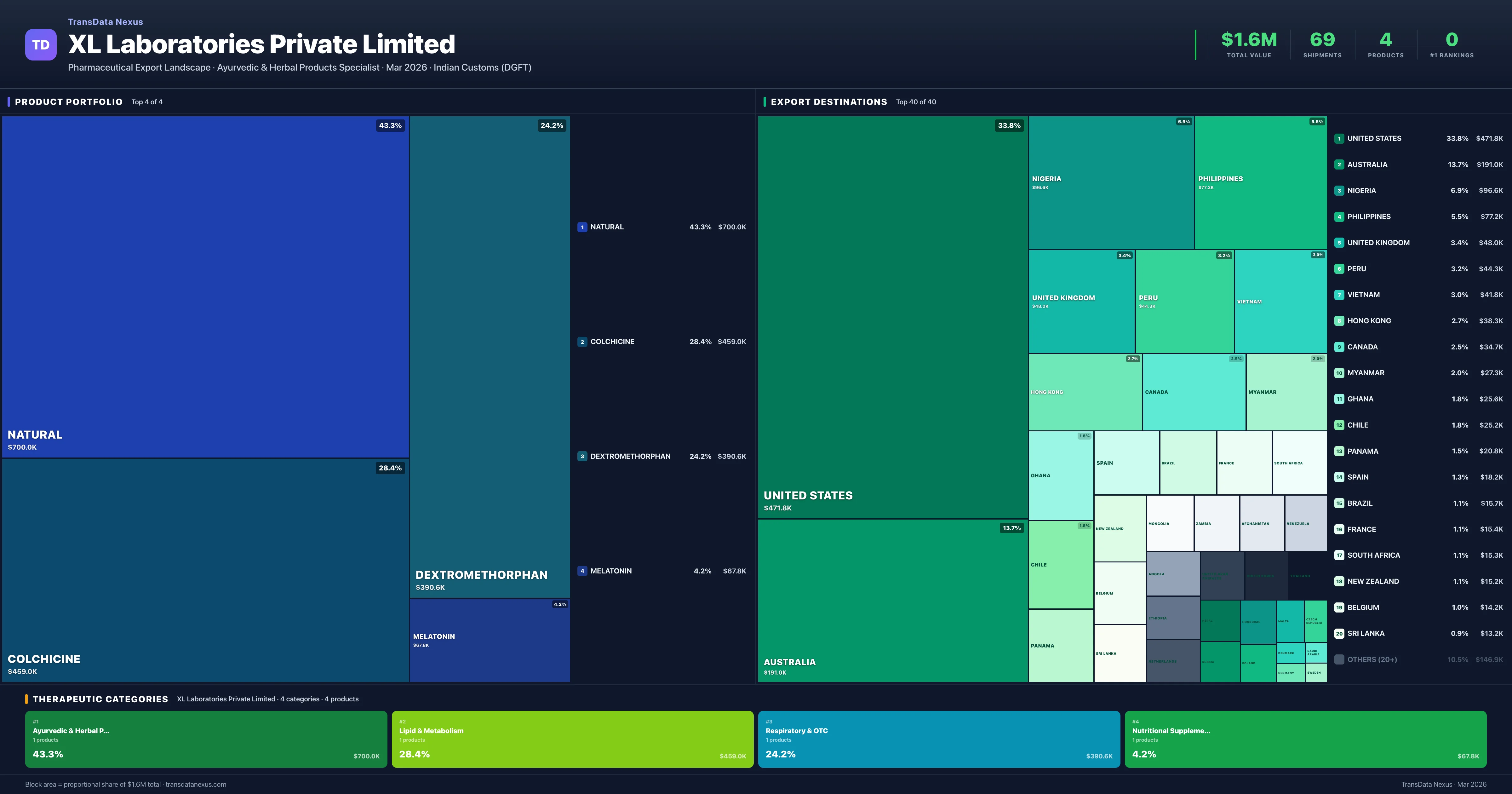
Task: Click the rank 10 badge next to MYANMAR
Action: tap(1340, 373)
